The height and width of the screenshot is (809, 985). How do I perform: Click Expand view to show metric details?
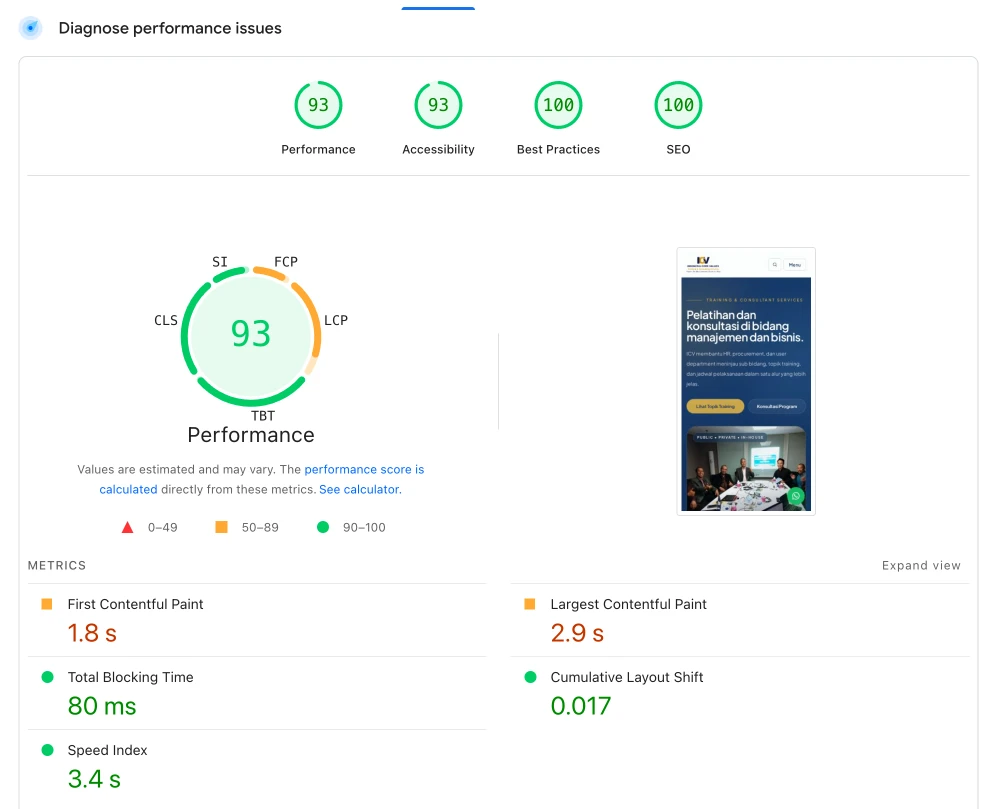921,565
